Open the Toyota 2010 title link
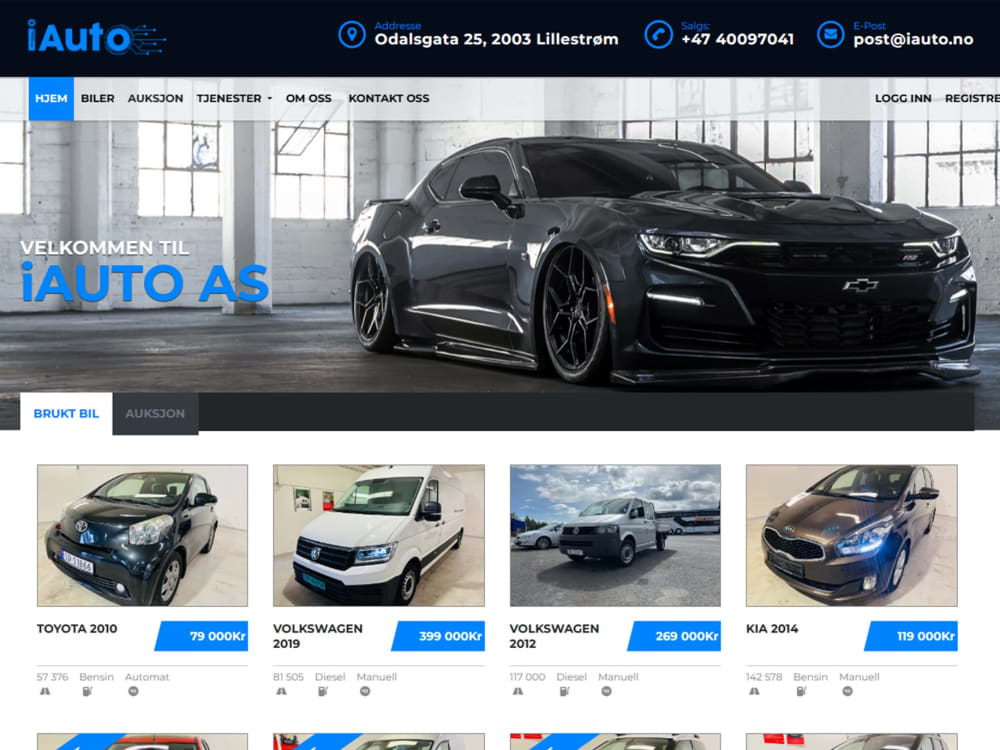This screenshot has width=1000, height=750. point(77,628)
